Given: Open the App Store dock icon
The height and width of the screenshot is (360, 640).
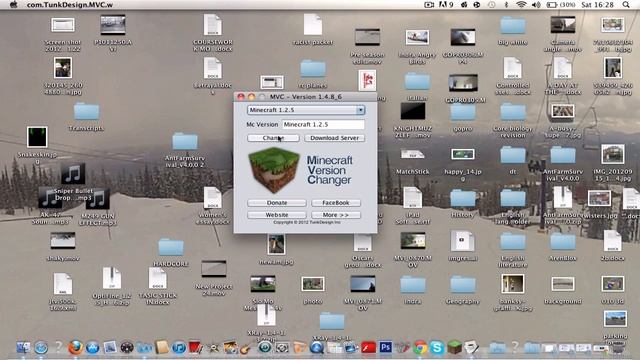Looking at the screenshot, I should click(93, 347).
